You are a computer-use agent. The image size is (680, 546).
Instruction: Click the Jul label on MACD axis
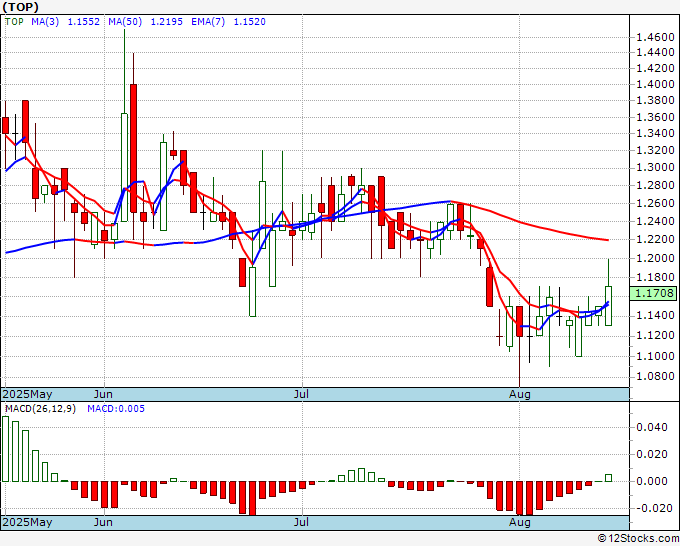[x=301, y=522]
